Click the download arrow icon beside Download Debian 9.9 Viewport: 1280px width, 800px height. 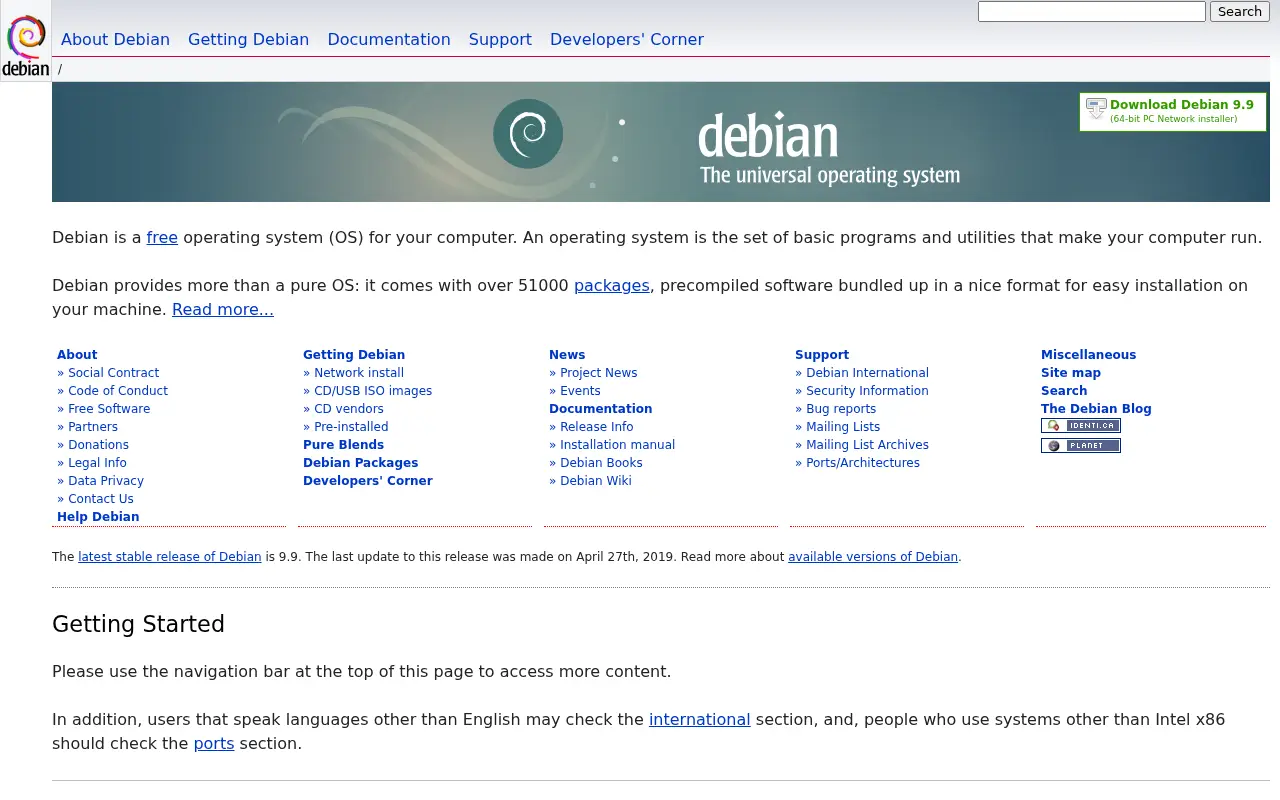click(x=1096, y=109)
